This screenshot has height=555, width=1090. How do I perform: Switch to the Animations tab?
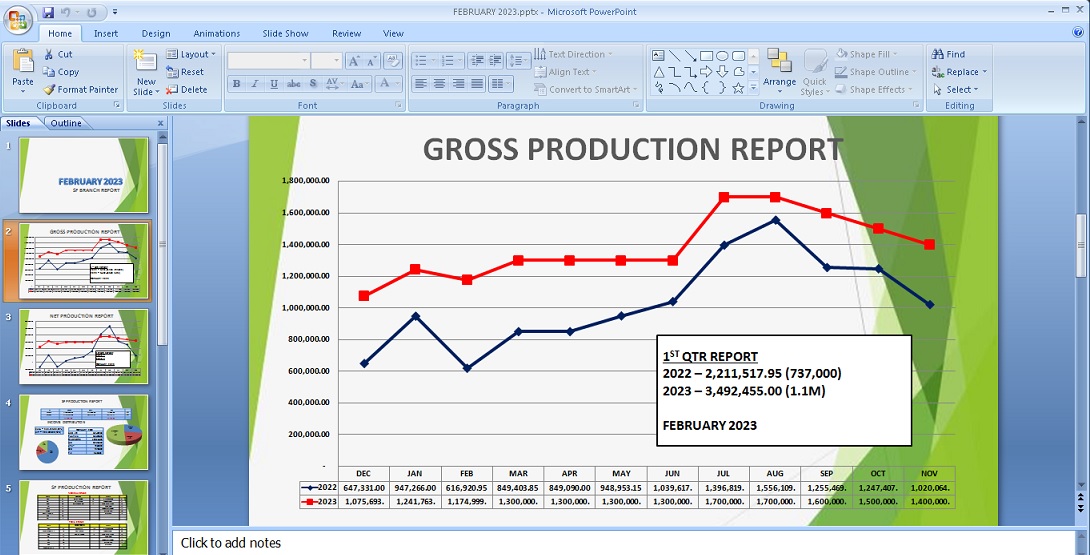click(x=216, y=33)
